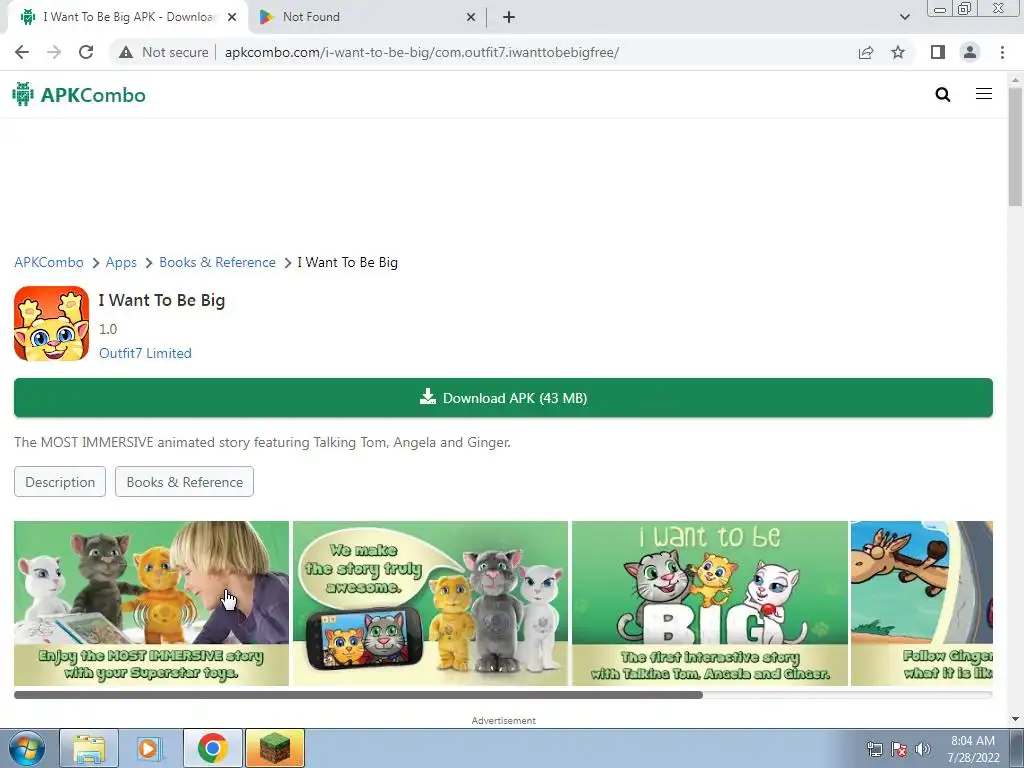Image resolution: width=1024 pixels, height=768 pixels.
Task: Click the scrollbar down arrow
Action: [x=1016, y=719]
